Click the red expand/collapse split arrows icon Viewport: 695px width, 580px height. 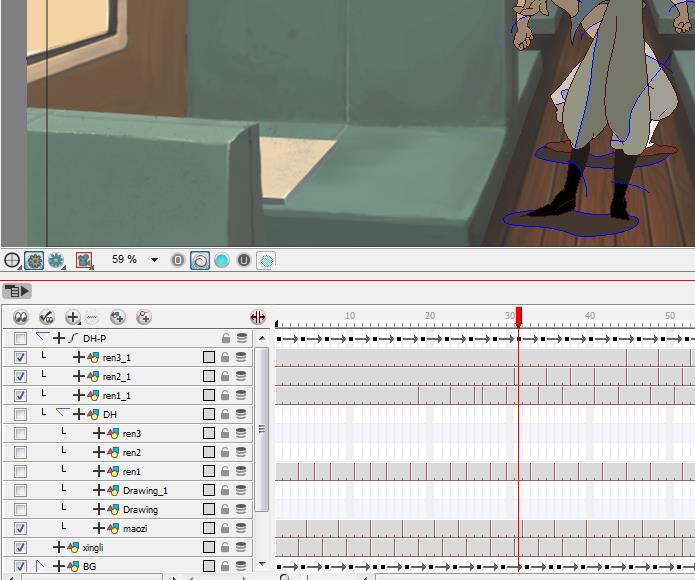(258, 317)
